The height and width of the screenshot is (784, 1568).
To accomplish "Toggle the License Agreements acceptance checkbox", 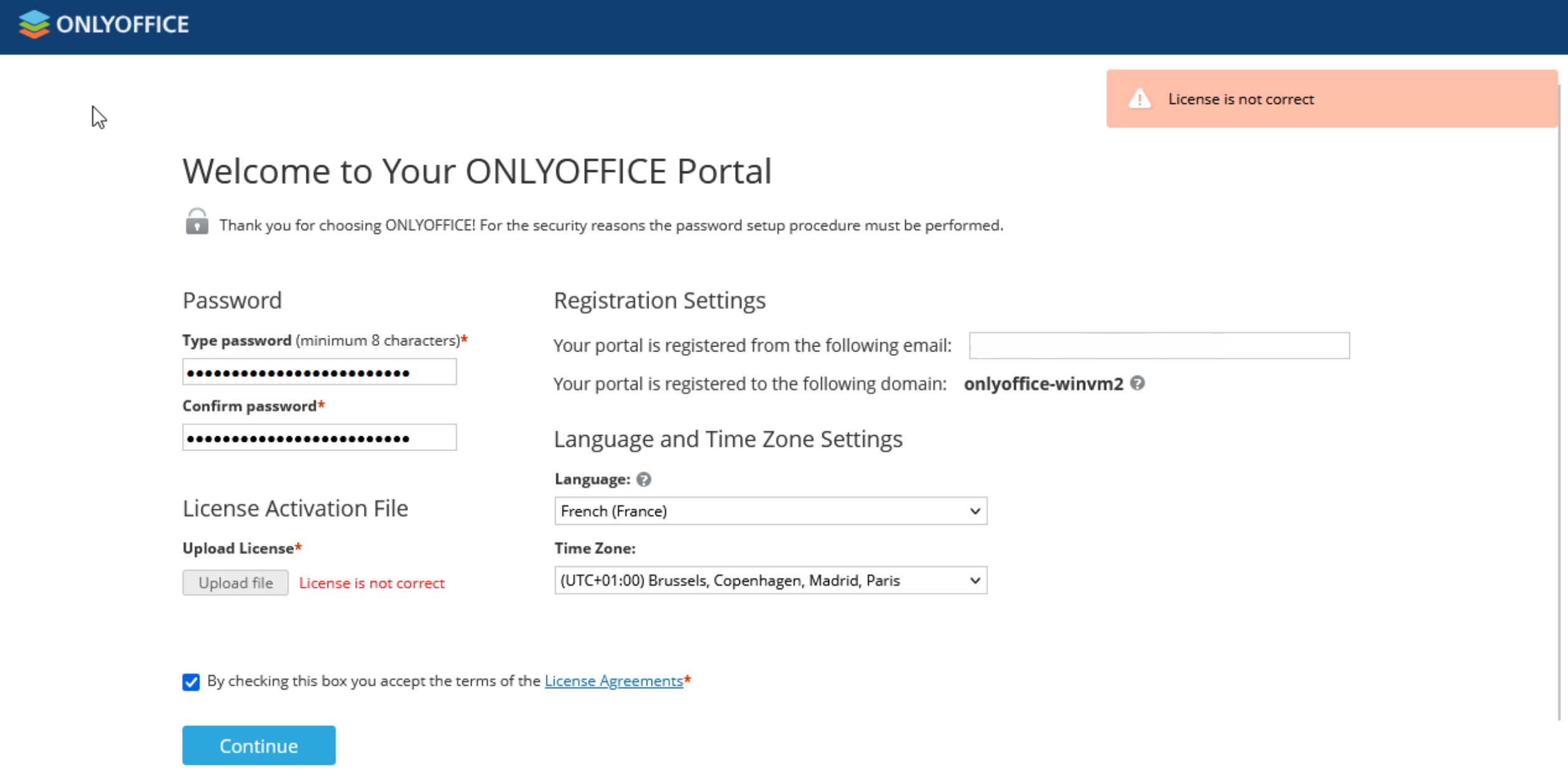I will [191, 682].
